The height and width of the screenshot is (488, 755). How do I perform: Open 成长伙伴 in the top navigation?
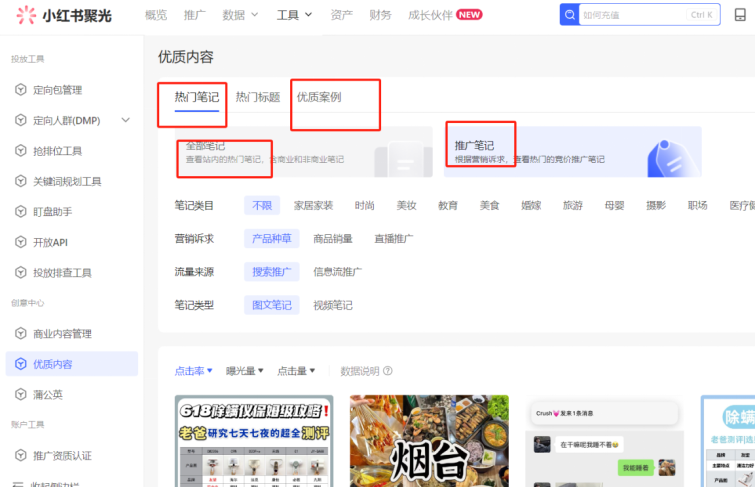tap(445, 15)
